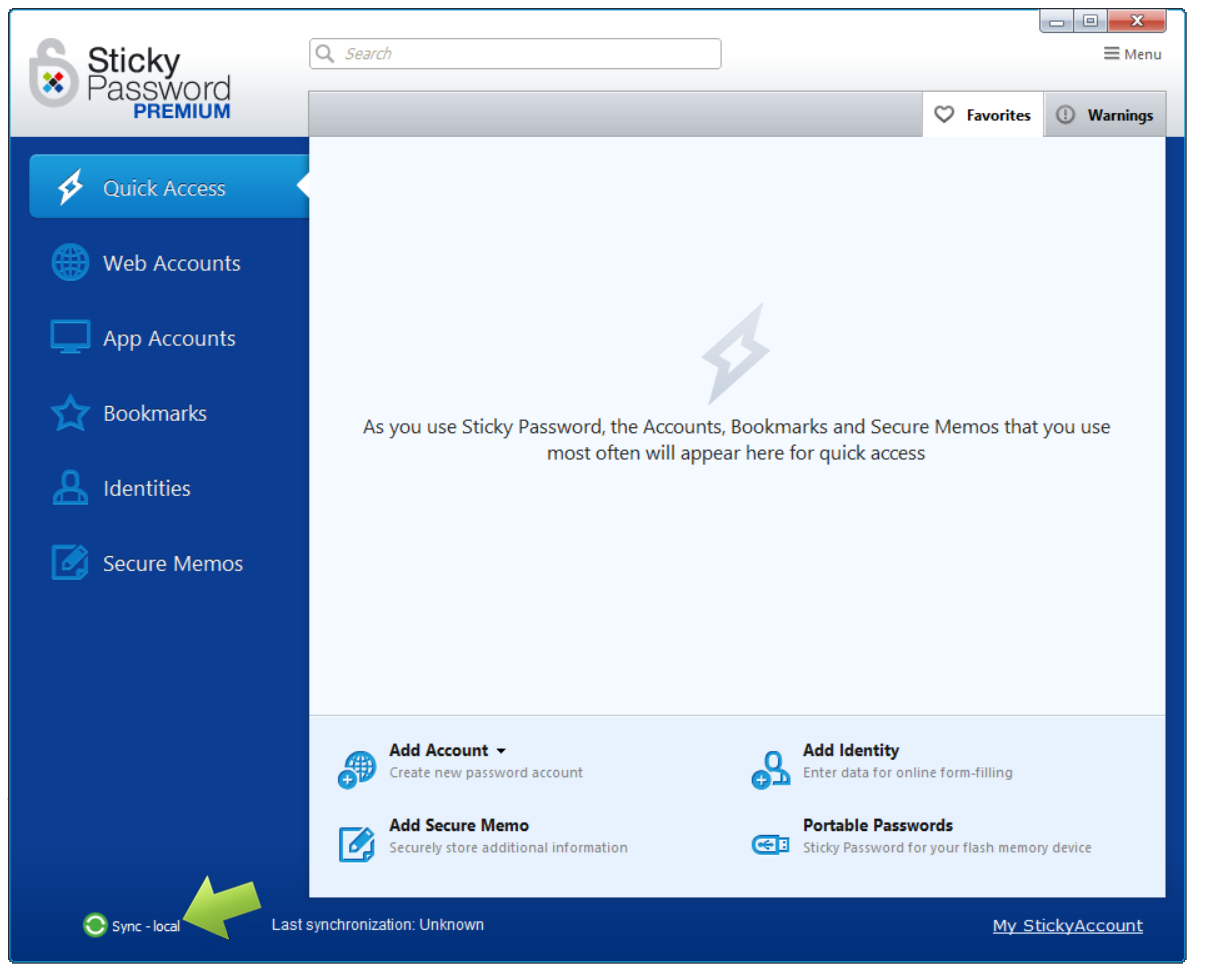Click 'Securely store additional information' description
The height and width of the screenshot is (971, 1208).
(508, 847)
